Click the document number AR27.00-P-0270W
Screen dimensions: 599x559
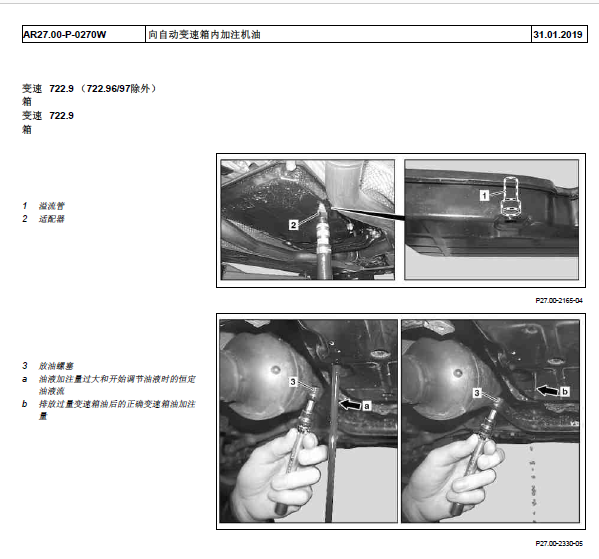click(65, 35)
